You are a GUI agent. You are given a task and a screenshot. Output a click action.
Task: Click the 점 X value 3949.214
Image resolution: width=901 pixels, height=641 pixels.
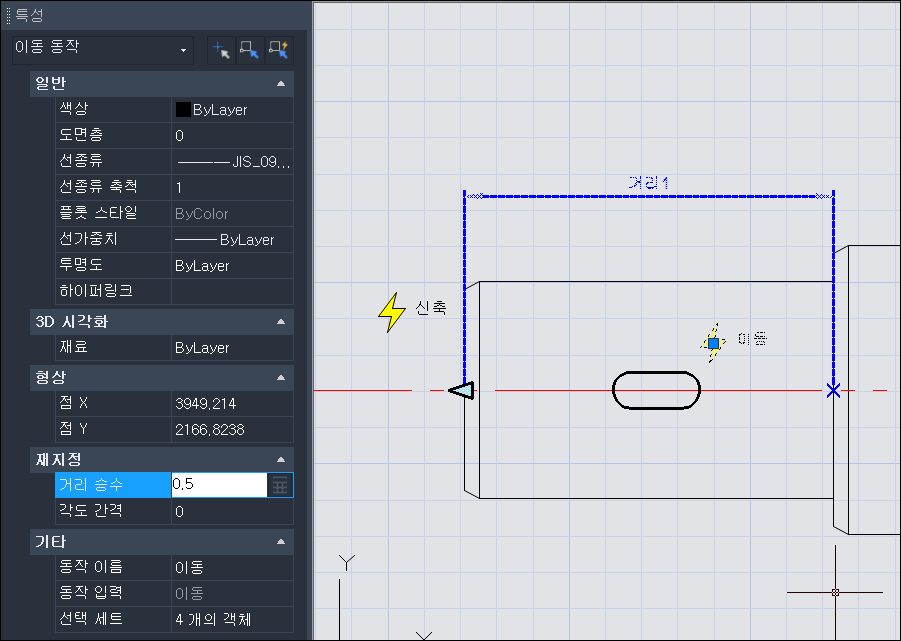[x=232, y=403]
